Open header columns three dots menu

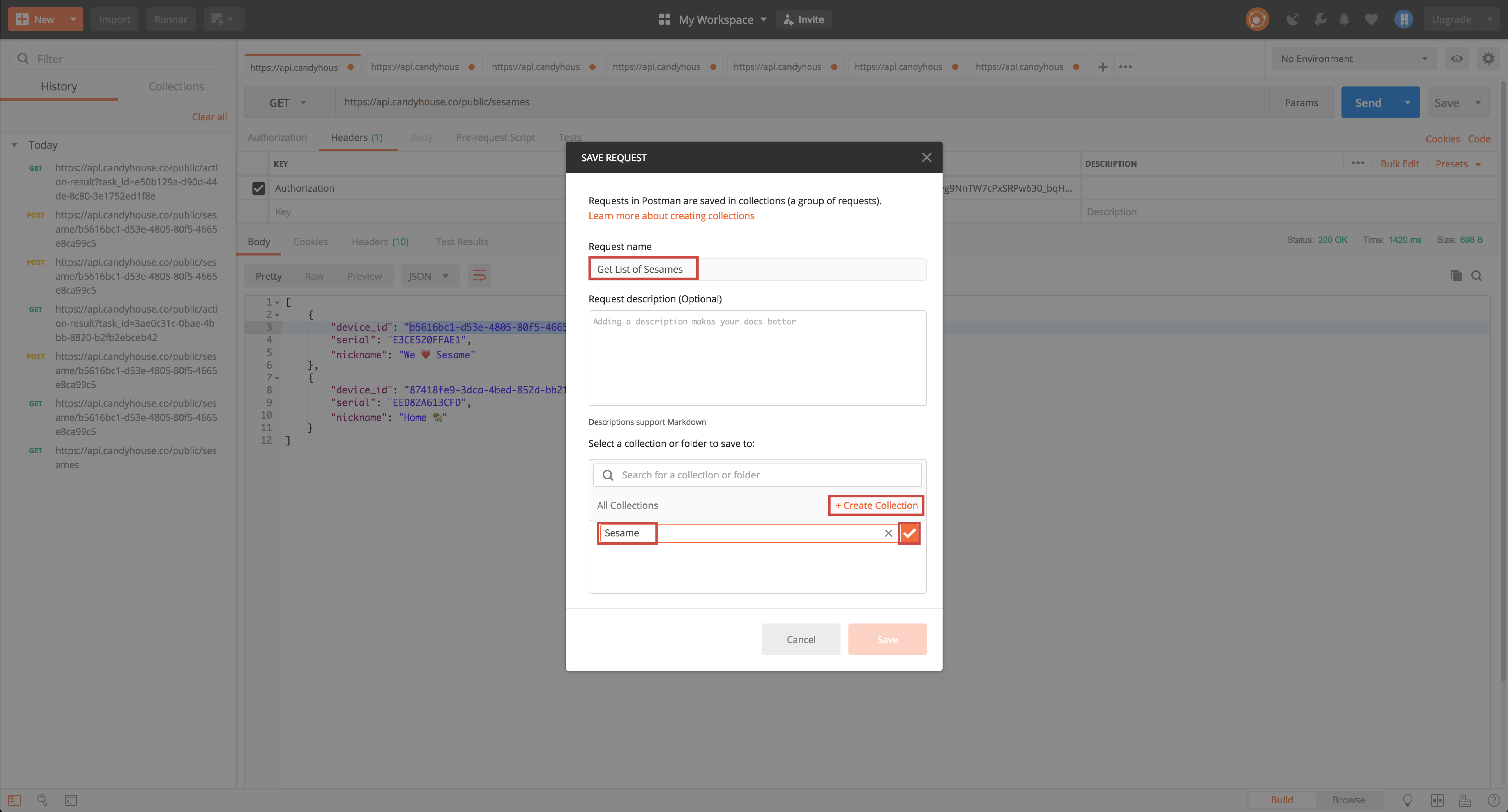pos(1358,163)
